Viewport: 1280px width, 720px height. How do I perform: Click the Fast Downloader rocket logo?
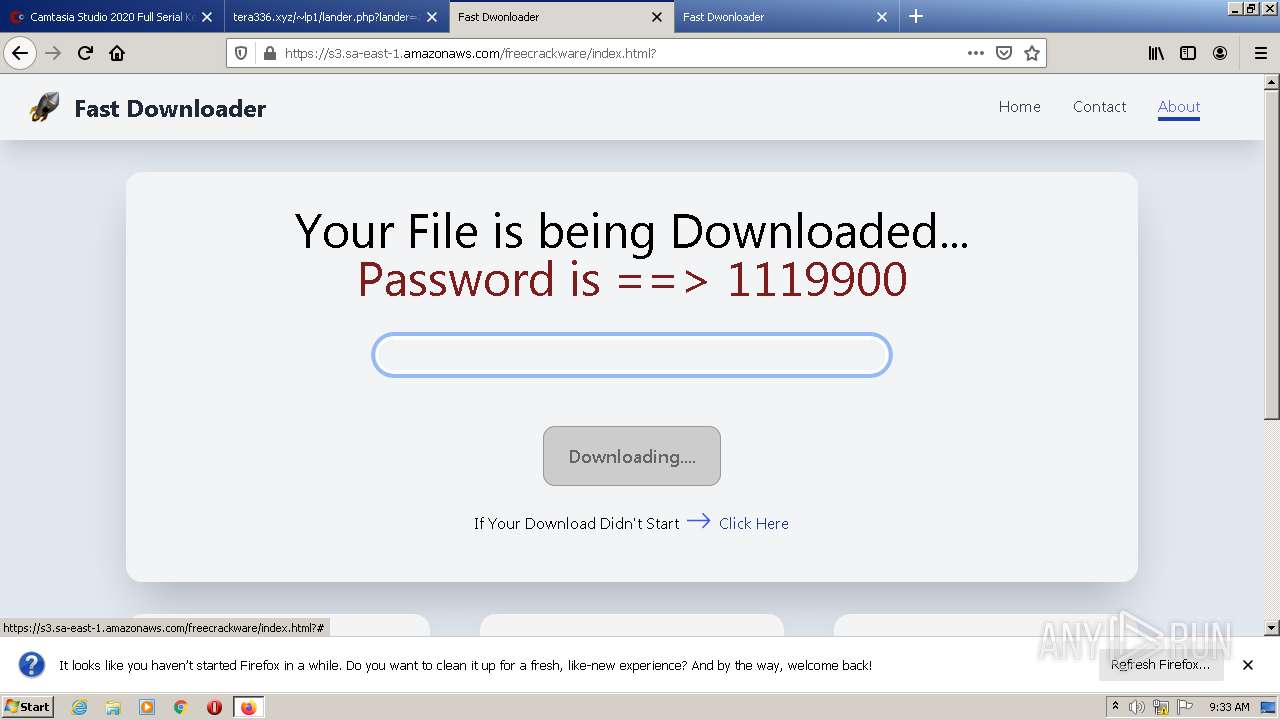[x=45, y=107]
